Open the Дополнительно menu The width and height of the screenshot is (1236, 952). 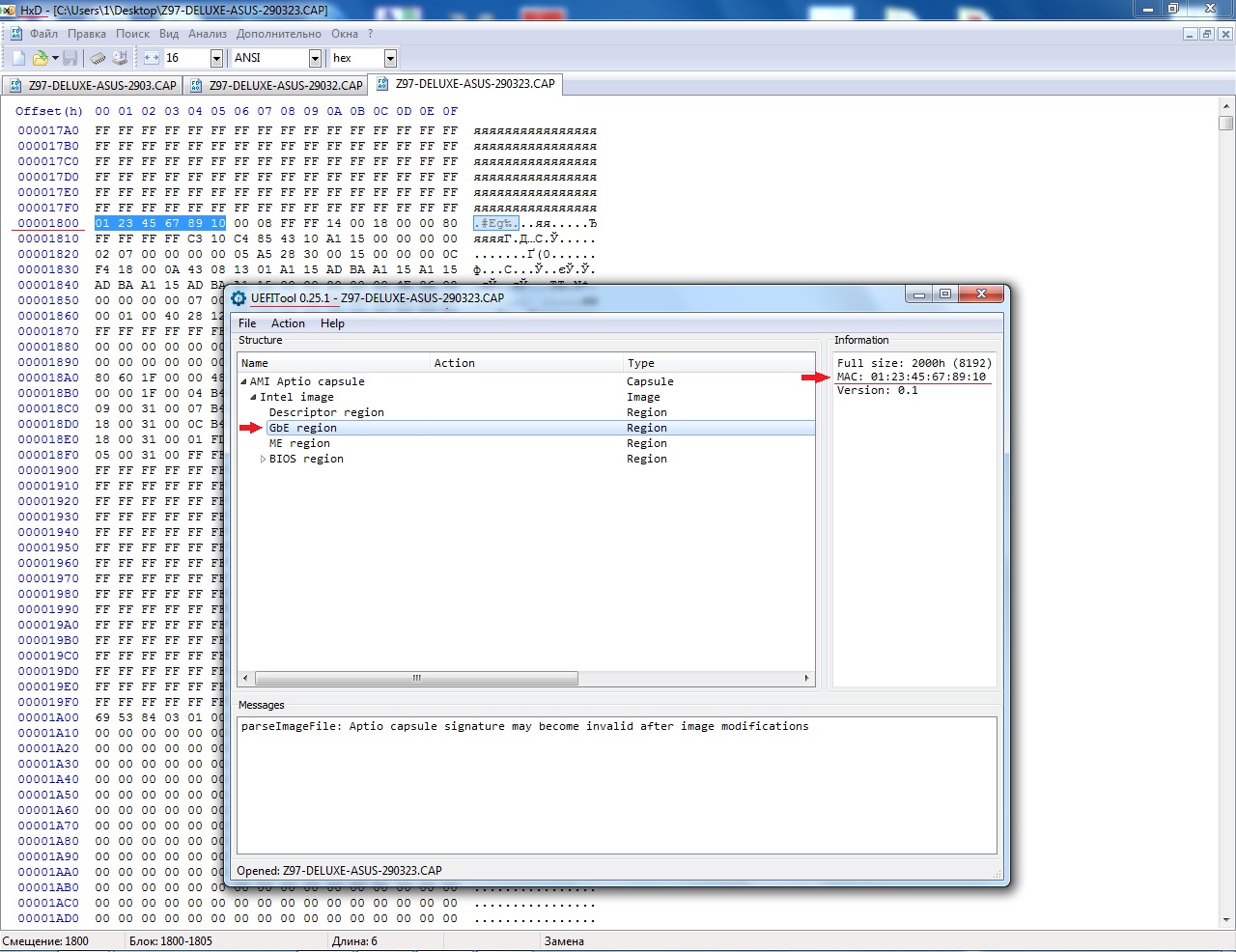coord(279,33)
